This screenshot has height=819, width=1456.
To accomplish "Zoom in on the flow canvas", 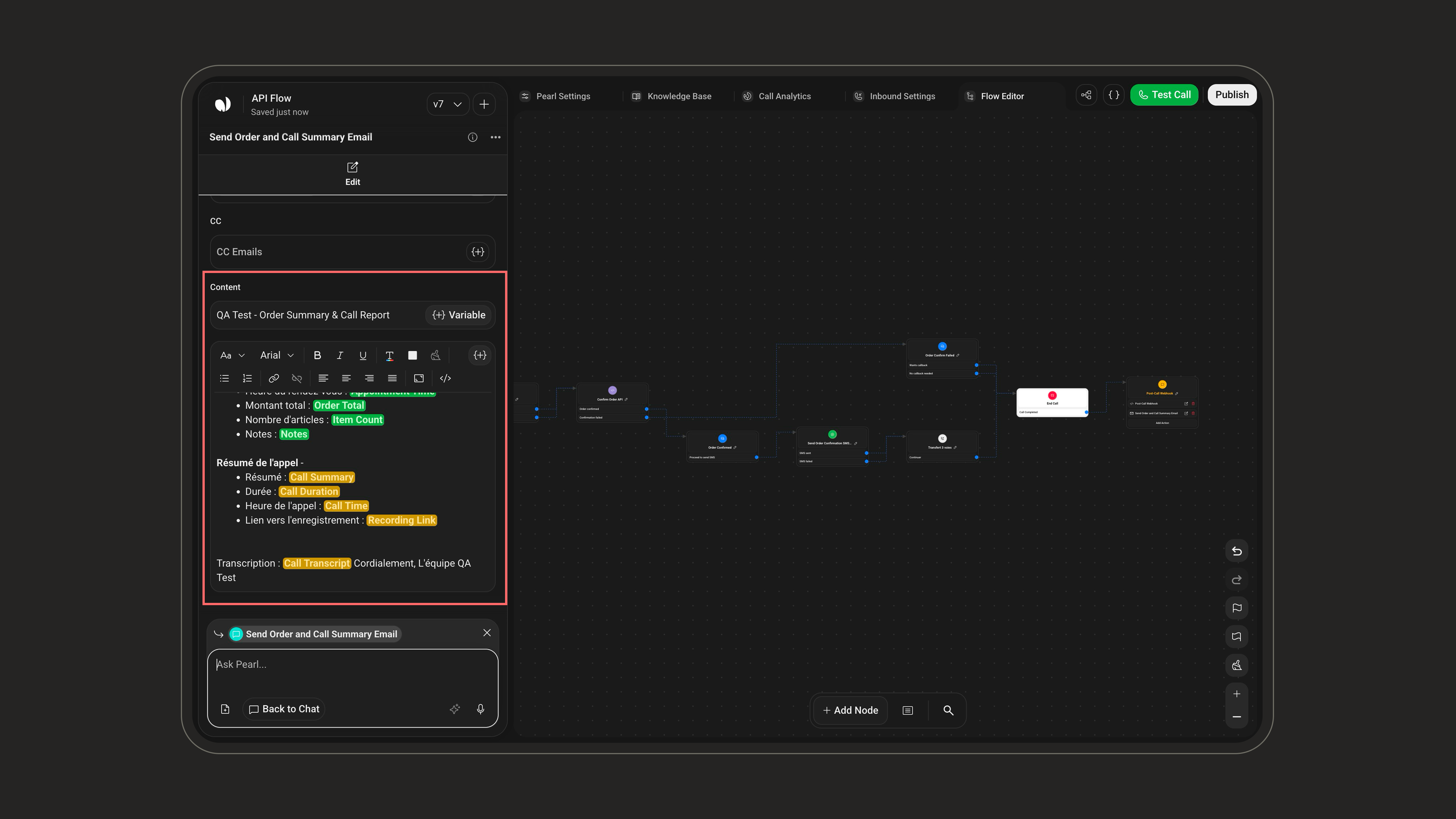I will (x=1237, y=694).
